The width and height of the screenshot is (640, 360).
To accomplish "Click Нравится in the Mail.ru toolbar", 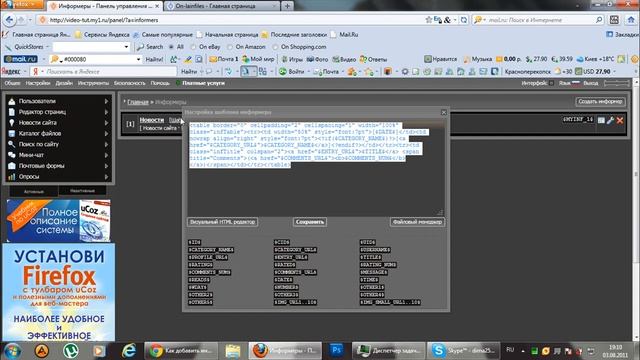I will tap(440, 59).
